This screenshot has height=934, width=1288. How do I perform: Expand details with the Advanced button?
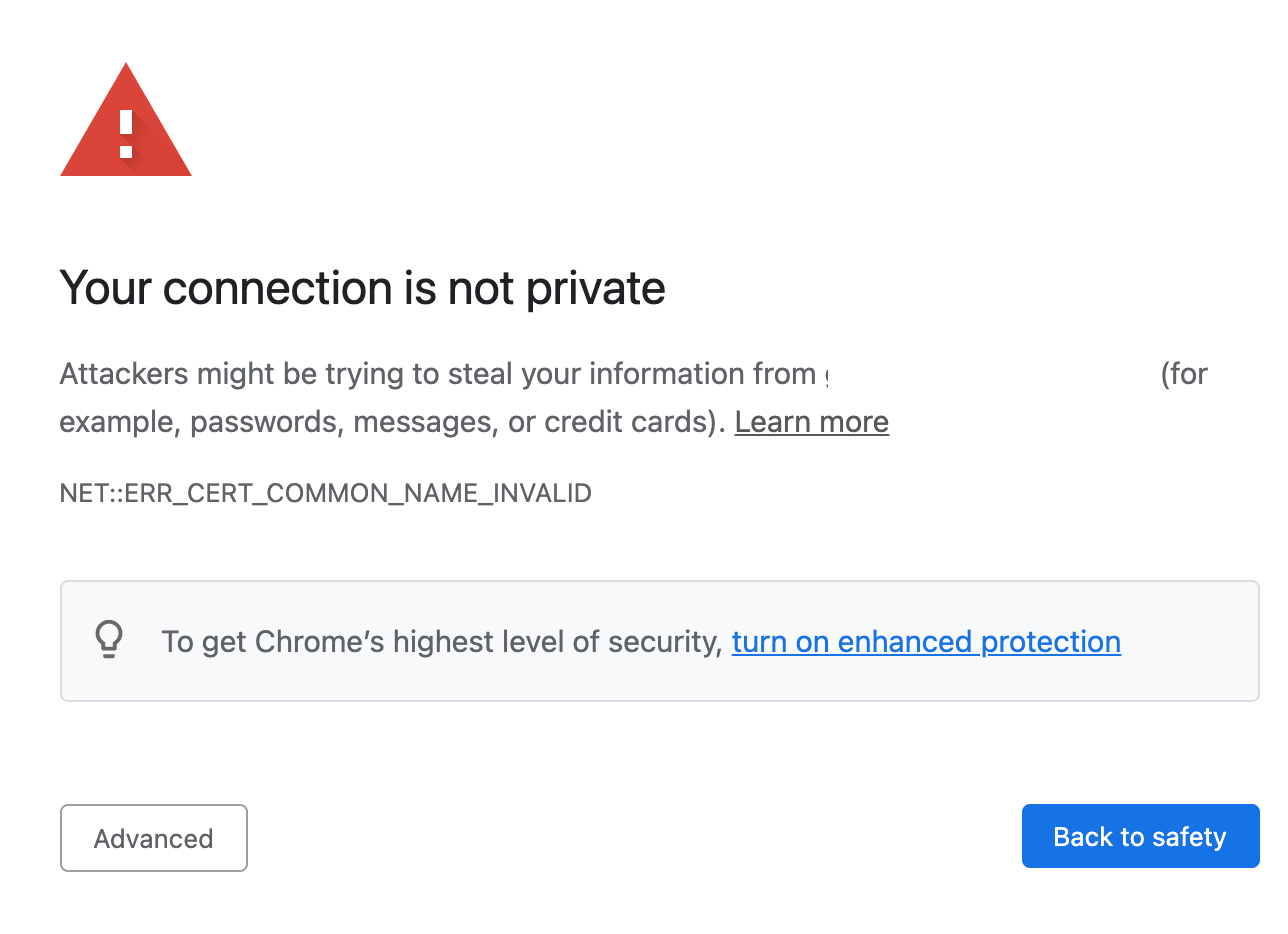coord(154,838)
